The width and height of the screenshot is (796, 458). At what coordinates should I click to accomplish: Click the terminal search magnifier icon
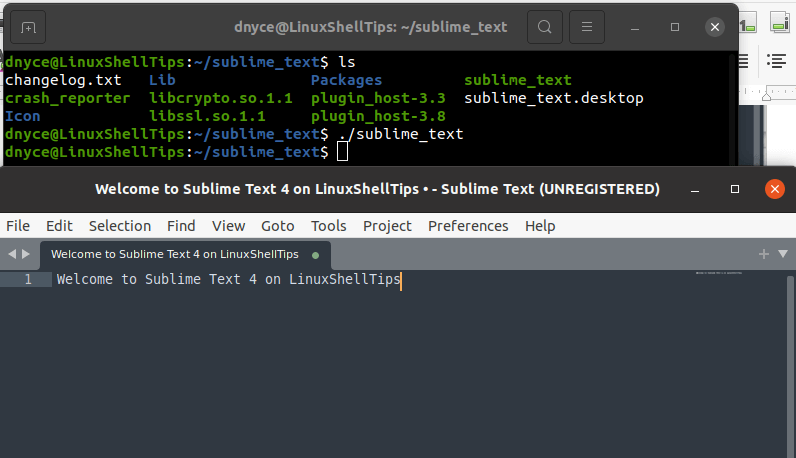tap(545, 27)
